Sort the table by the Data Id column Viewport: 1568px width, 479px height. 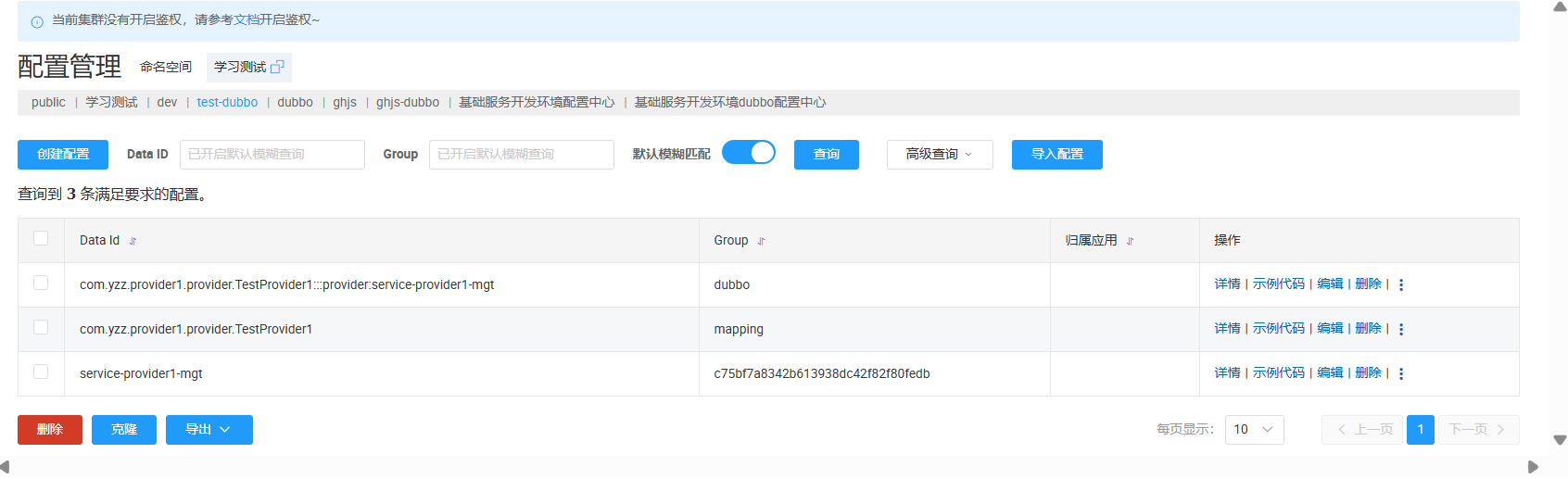click(133, 241)
